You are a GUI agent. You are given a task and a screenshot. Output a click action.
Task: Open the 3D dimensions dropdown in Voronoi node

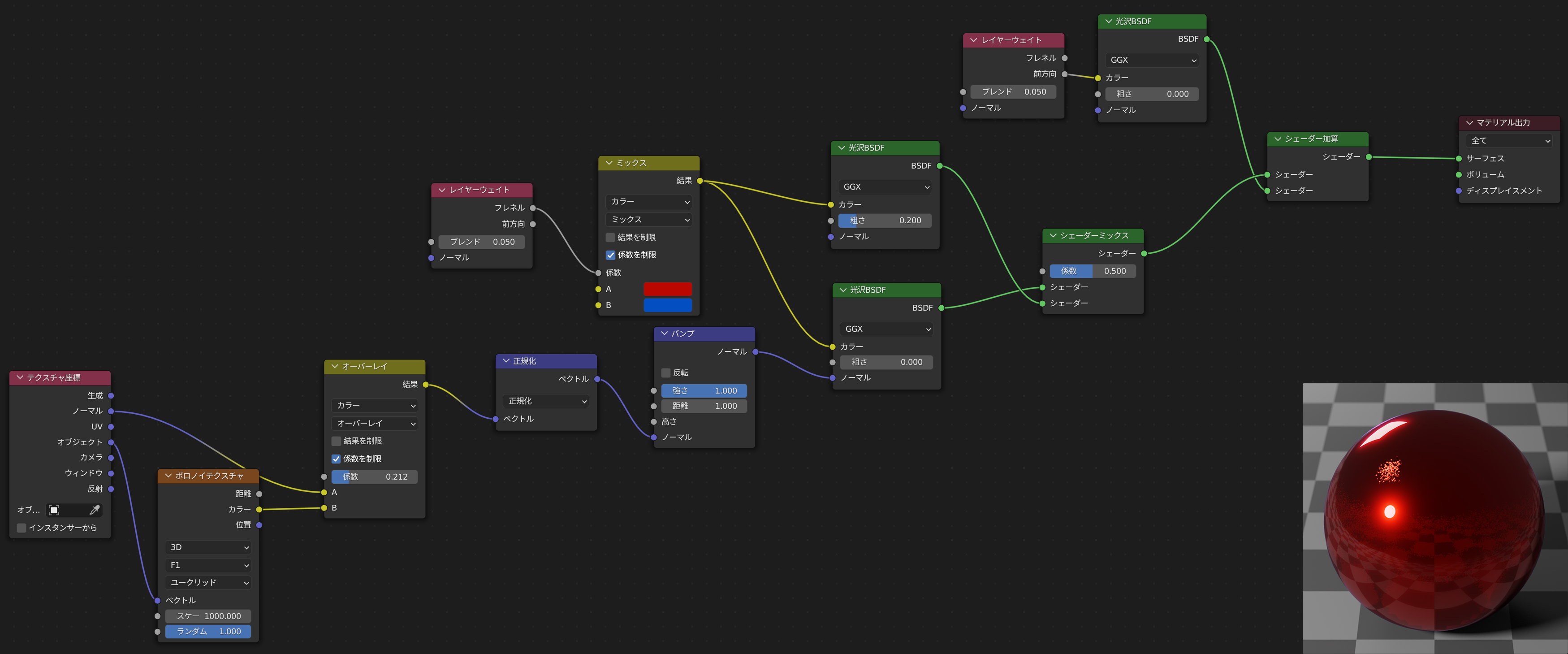[x=208, y=547]
